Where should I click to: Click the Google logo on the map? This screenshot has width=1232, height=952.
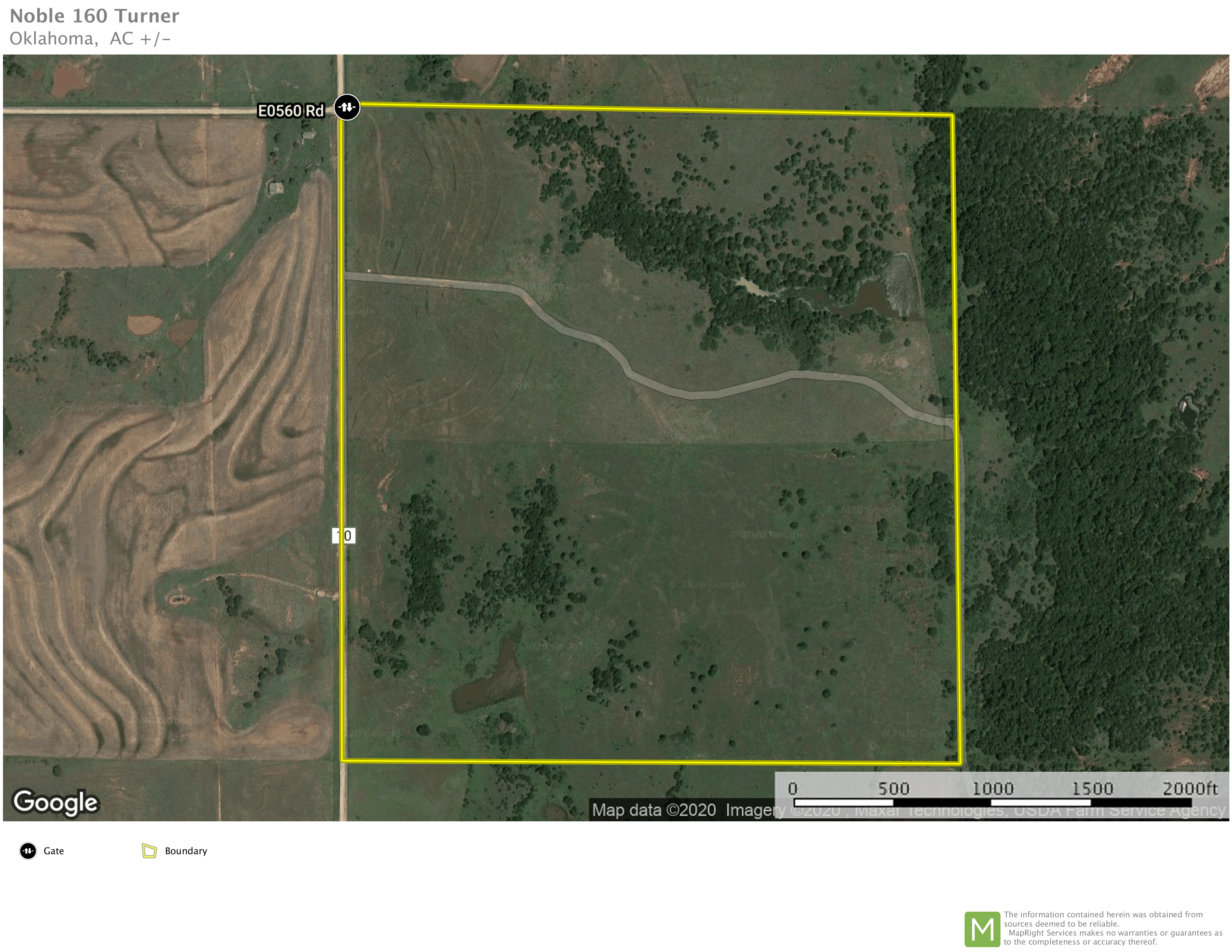pos(56,803)
